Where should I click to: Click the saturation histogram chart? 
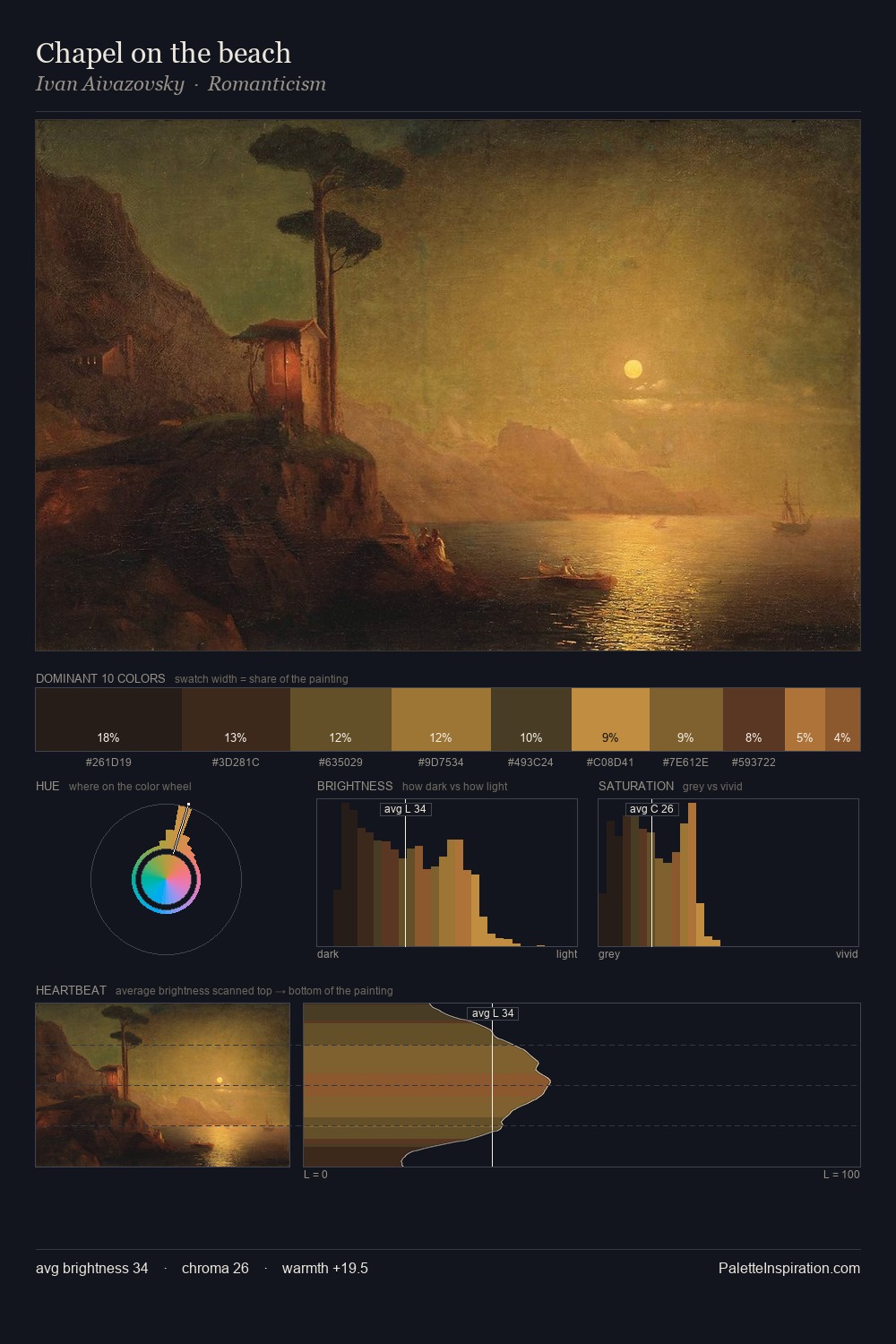728,873
